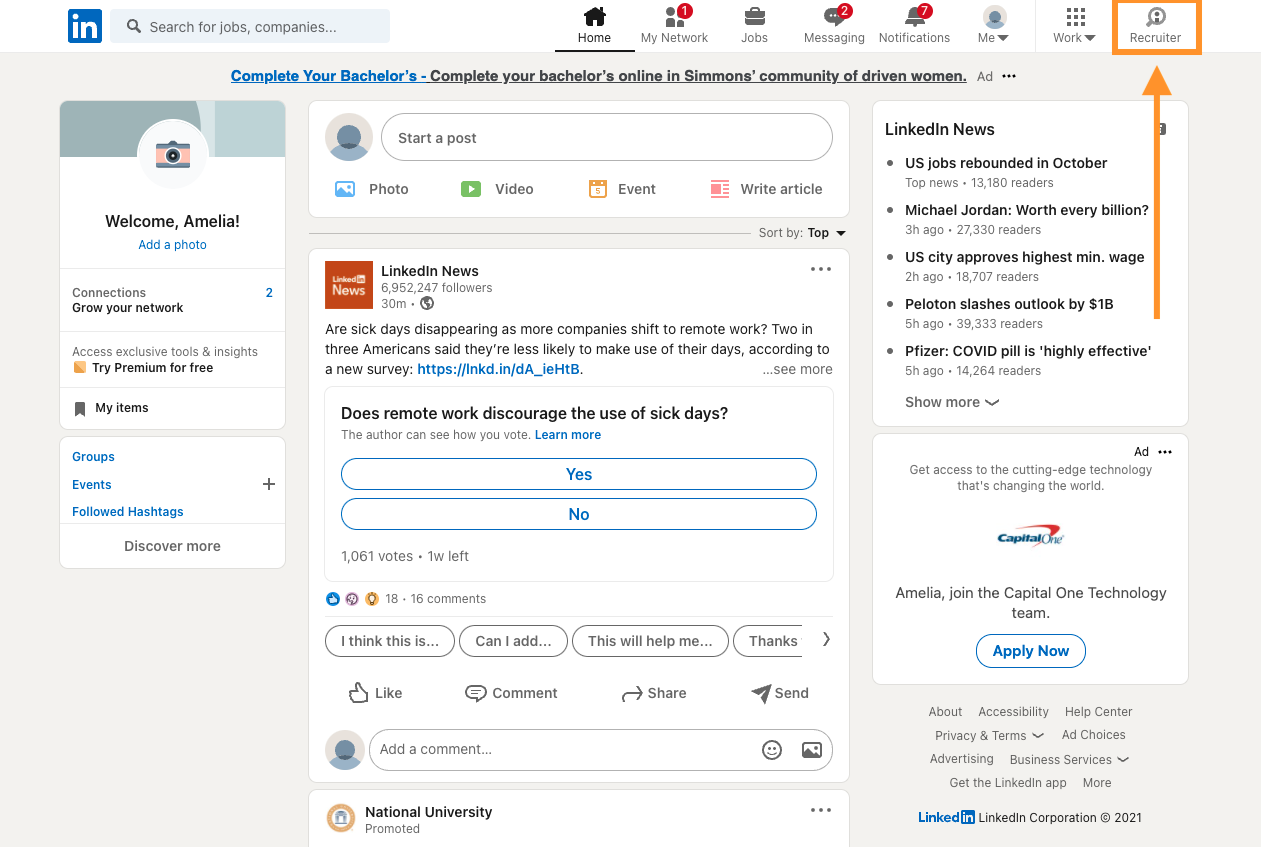Open emoji picker in comment box

pos(772,749)
